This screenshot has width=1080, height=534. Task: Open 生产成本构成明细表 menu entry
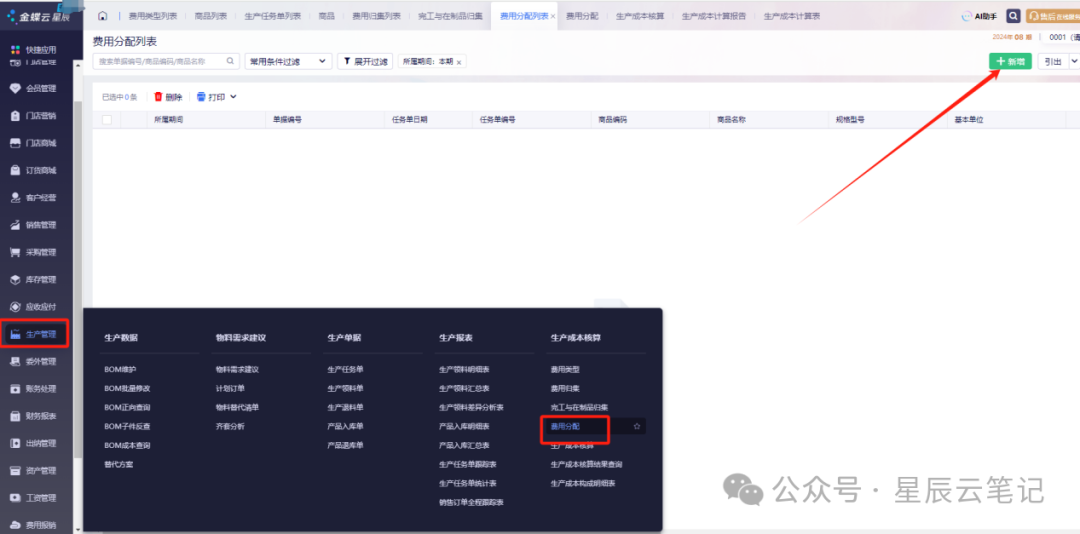583,483
